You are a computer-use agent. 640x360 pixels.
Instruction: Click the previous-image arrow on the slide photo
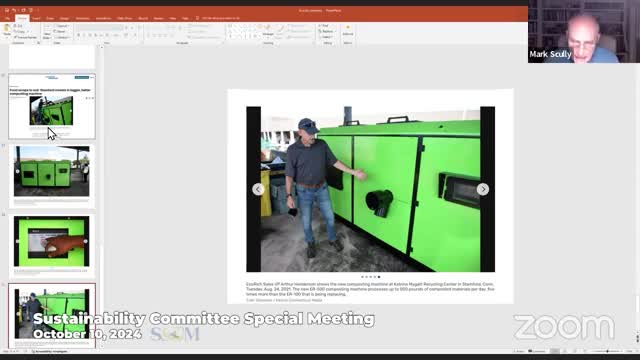(x=258, y=189)
